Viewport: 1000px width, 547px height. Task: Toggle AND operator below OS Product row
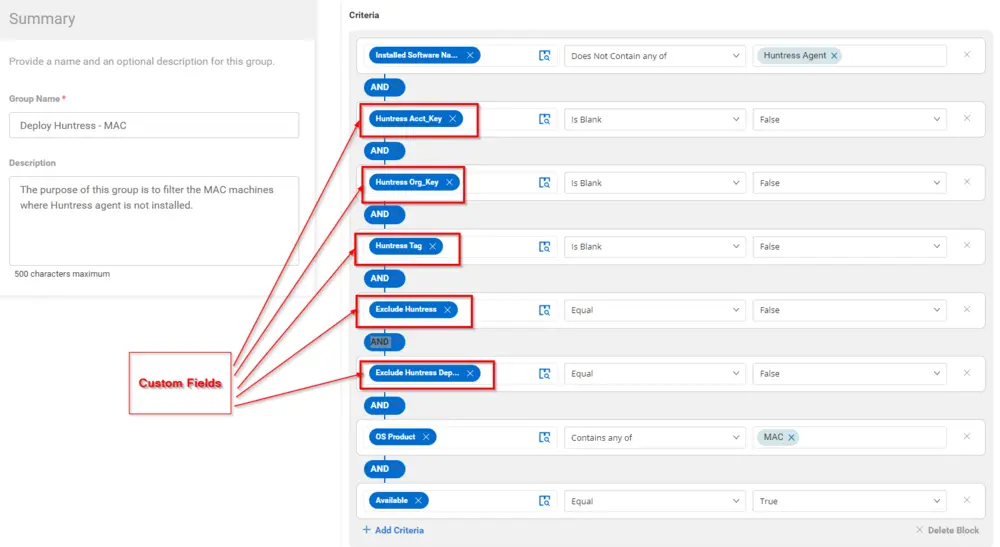(384, 469)
